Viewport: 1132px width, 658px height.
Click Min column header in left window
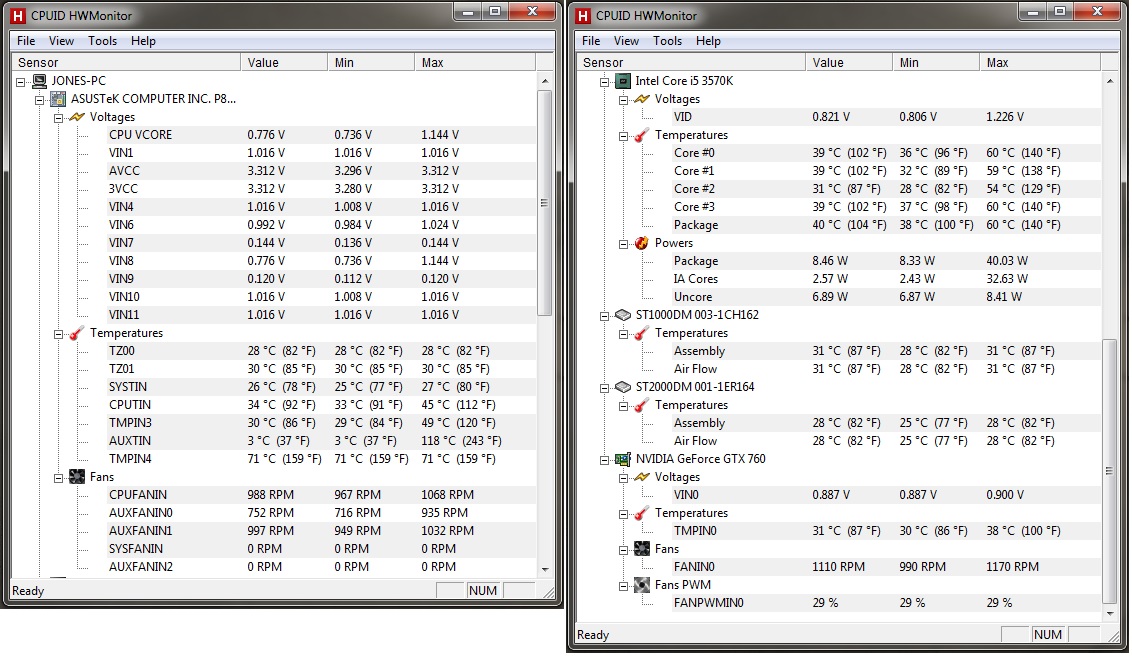[x=371, y=63]
